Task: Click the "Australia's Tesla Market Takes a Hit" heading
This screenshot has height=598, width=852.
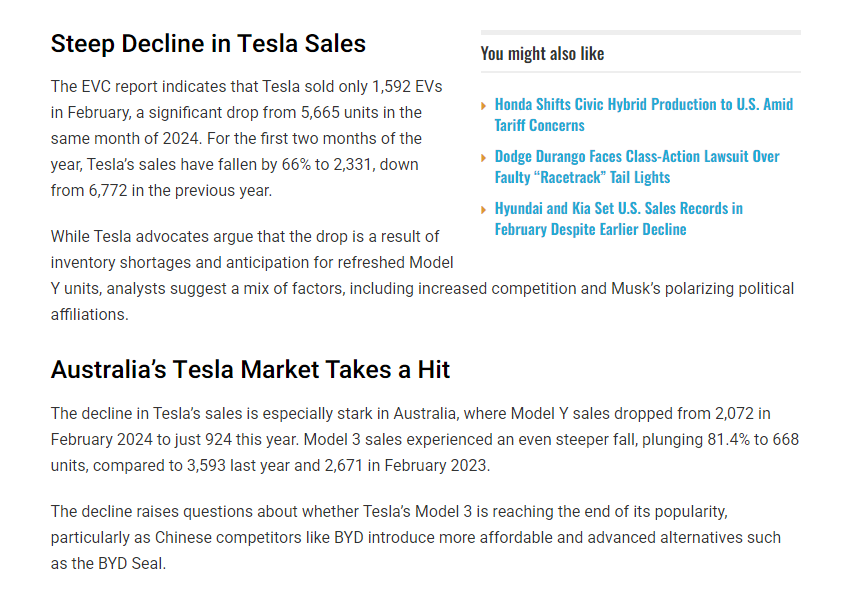Action: click(x=250, y=370)
